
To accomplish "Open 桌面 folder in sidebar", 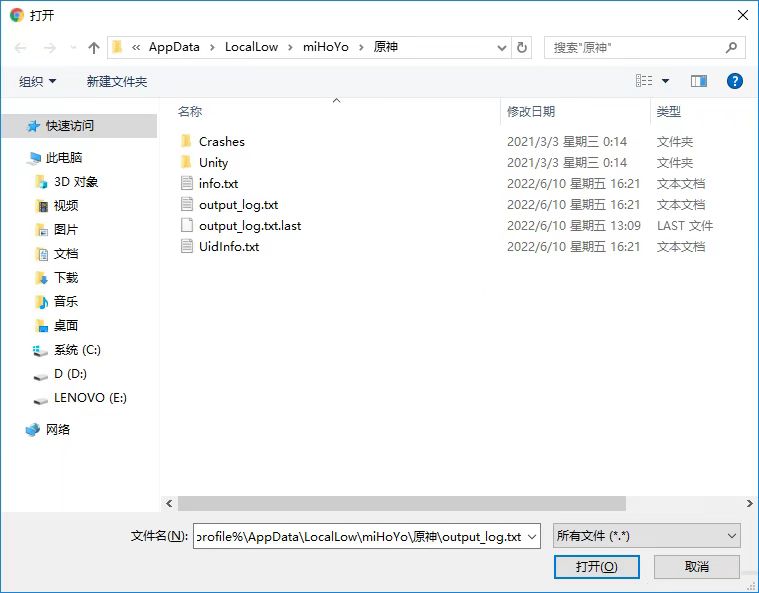I will point(65,325).
